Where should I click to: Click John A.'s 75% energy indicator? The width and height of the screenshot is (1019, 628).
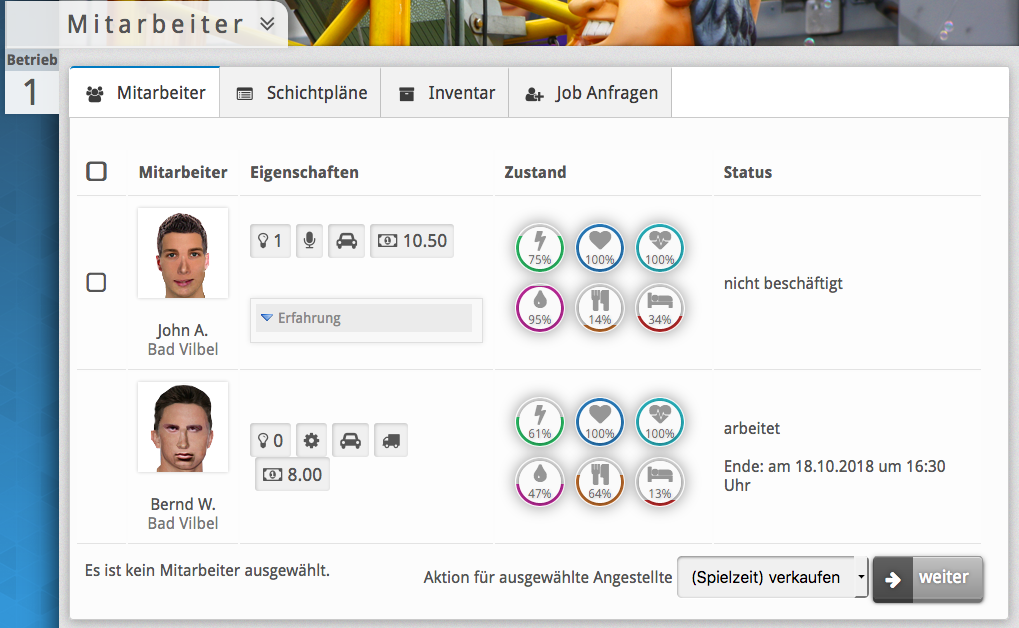click(x=540, y=248)
